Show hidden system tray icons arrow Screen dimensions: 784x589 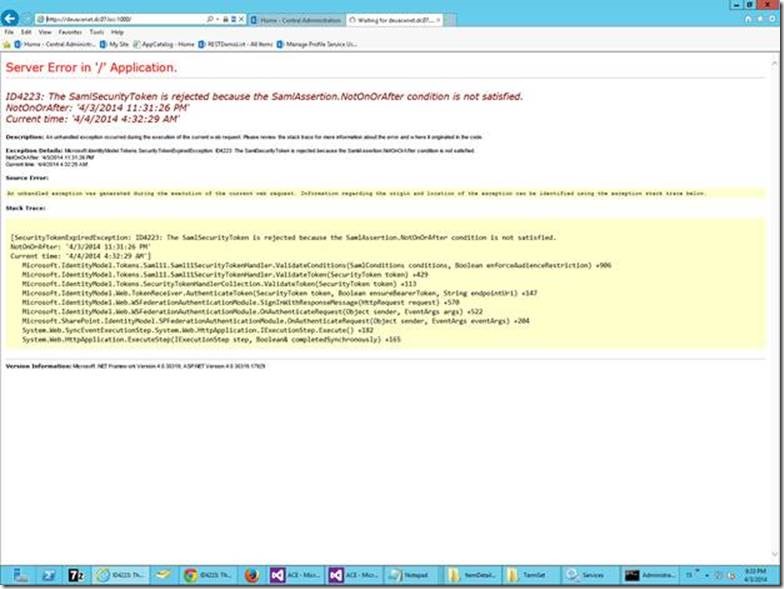click(x=707, y=576)
